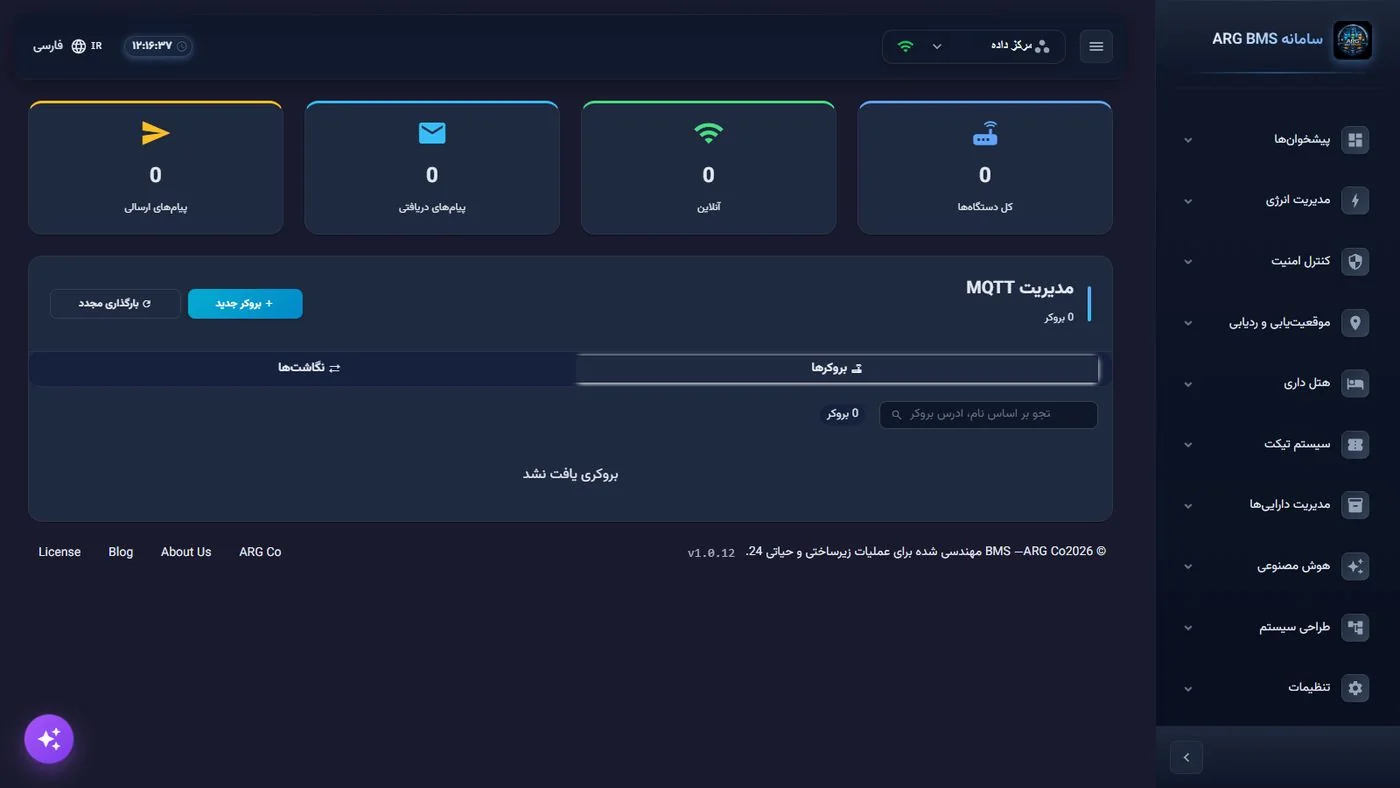Click the ARG BMS logo image

click(1352, 41)
